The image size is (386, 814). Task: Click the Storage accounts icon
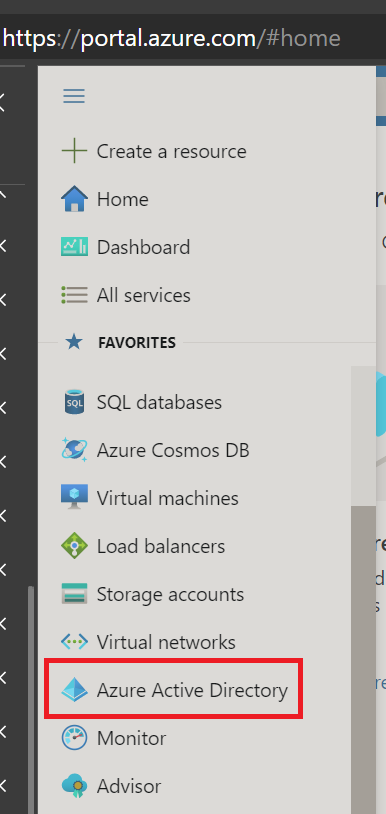[x=74, y=594]
